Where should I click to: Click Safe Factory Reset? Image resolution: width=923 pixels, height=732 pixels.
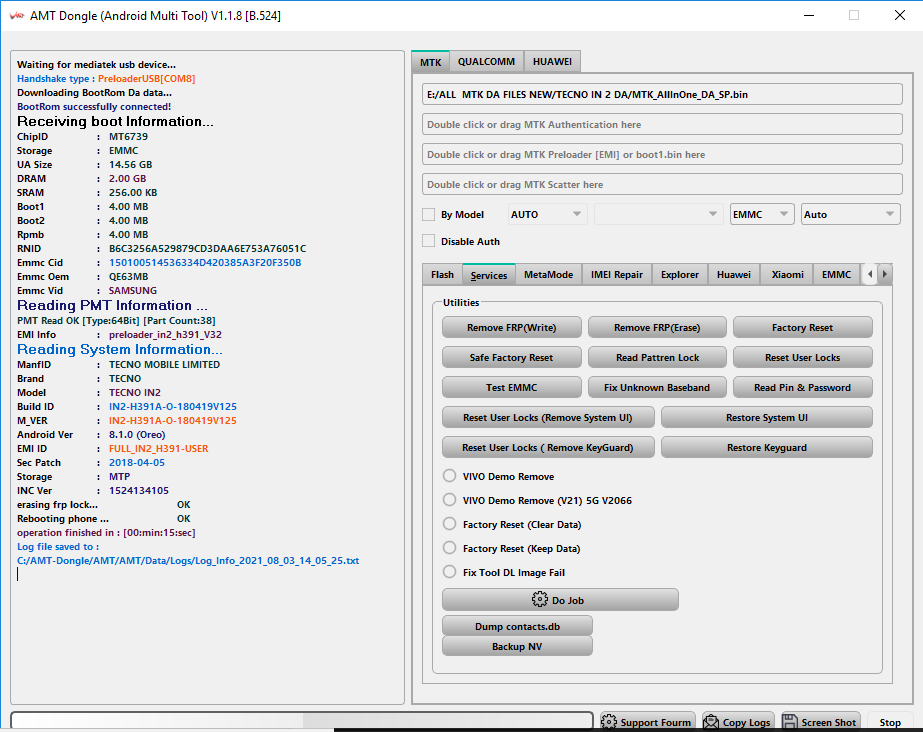pyautogui.click(x=512, y=357)
